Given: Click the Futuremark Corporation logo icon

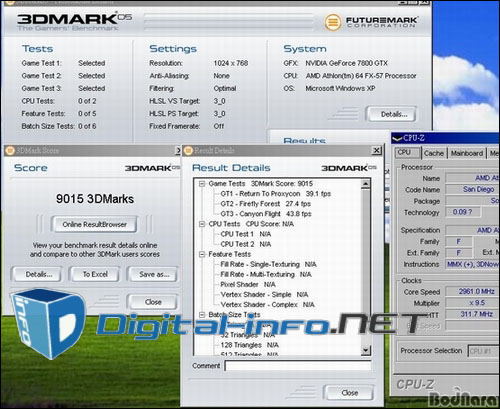Looking at the screenshot, I should [x=333, y=22].
